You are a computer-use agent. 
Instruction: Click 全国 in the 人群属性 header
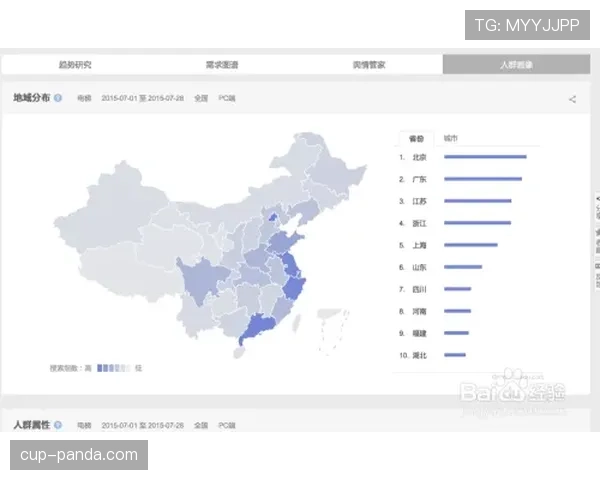pos(201,425)
